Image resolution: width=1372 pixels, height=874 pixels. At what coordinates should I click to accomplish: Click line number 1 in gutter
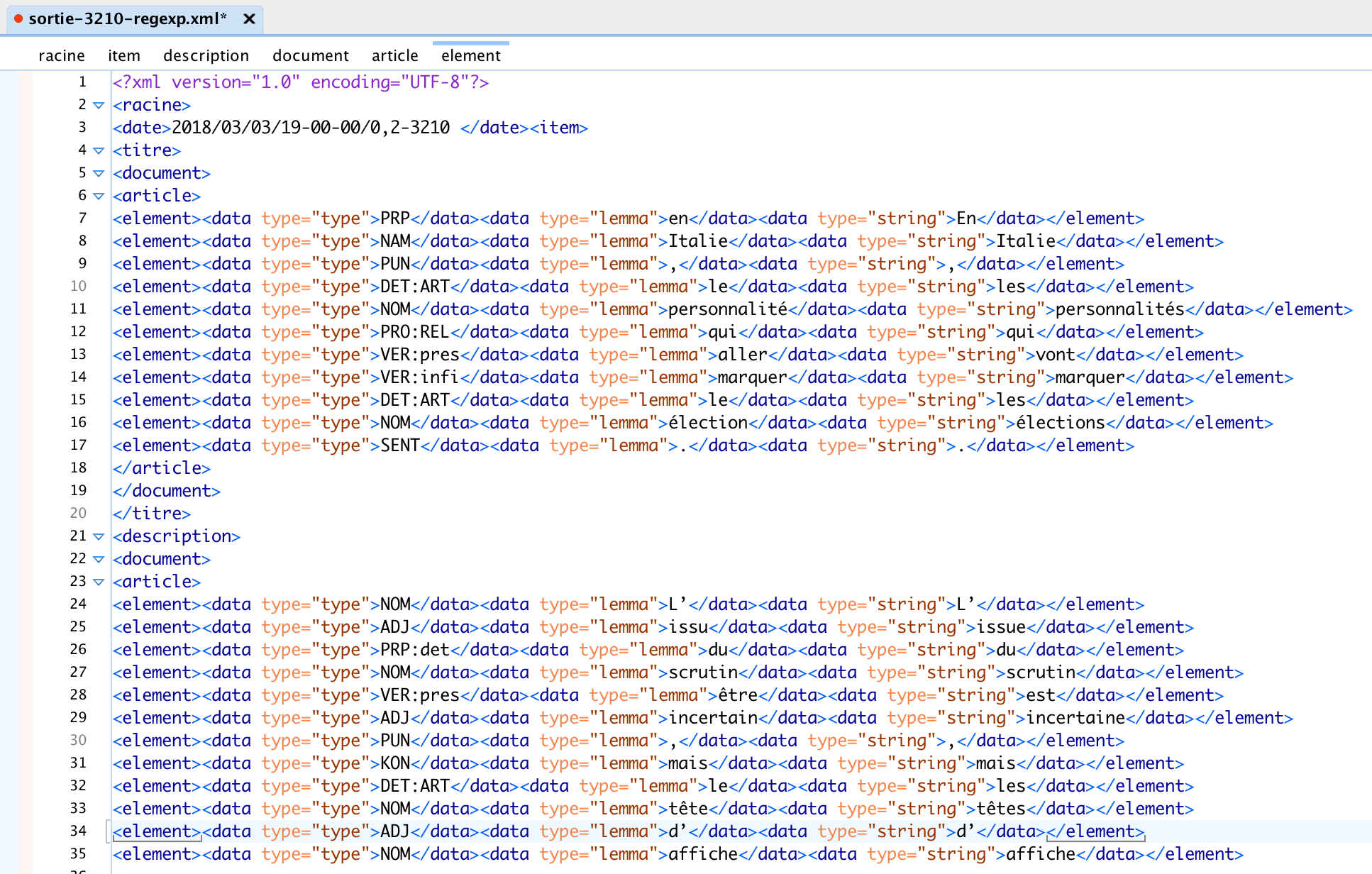coord(82,82)
